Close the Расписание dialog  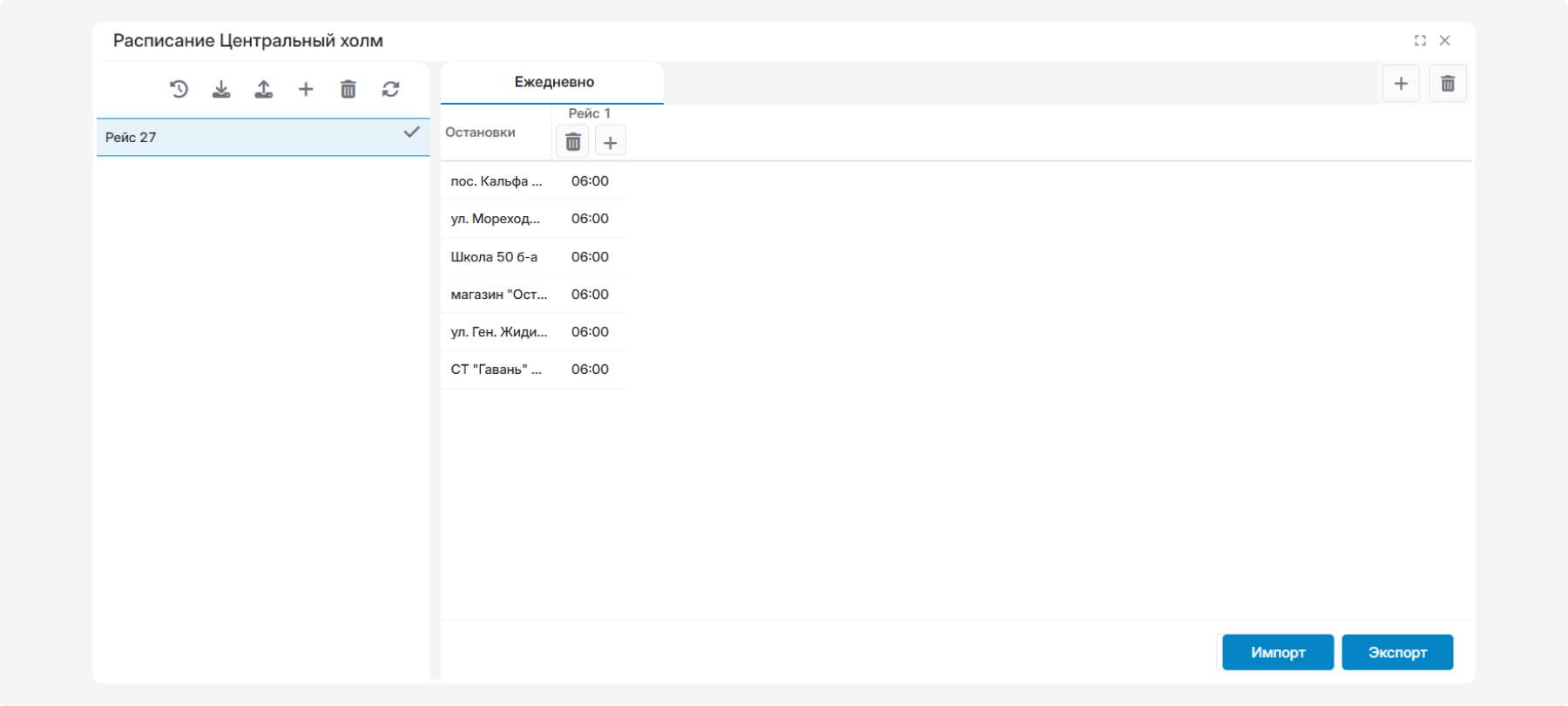pyautogui.click(x=1445, y=41)
